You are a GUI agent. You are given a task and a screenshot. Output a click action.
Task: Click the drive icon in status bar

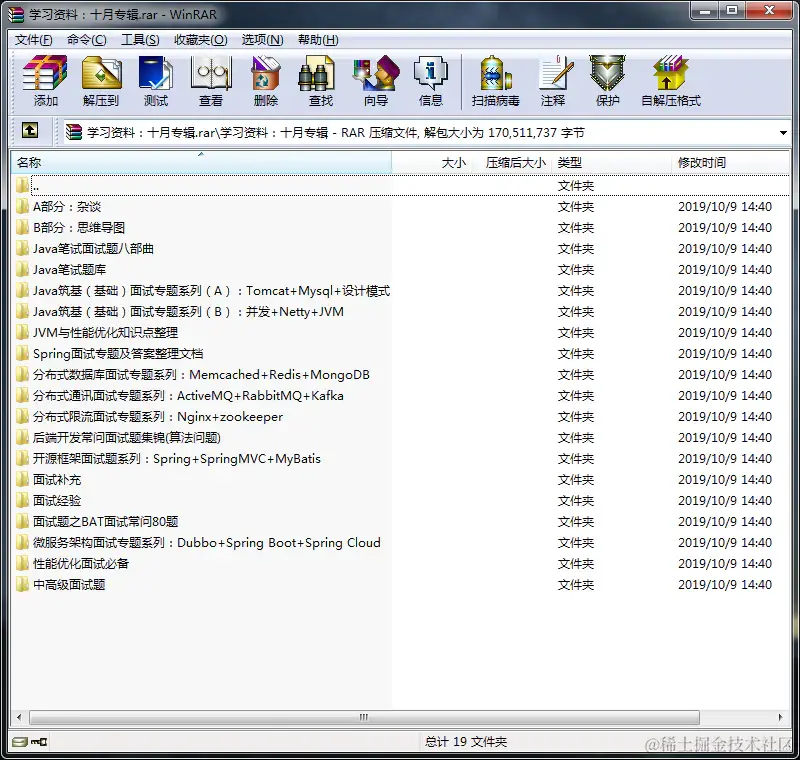click(20, 742)
